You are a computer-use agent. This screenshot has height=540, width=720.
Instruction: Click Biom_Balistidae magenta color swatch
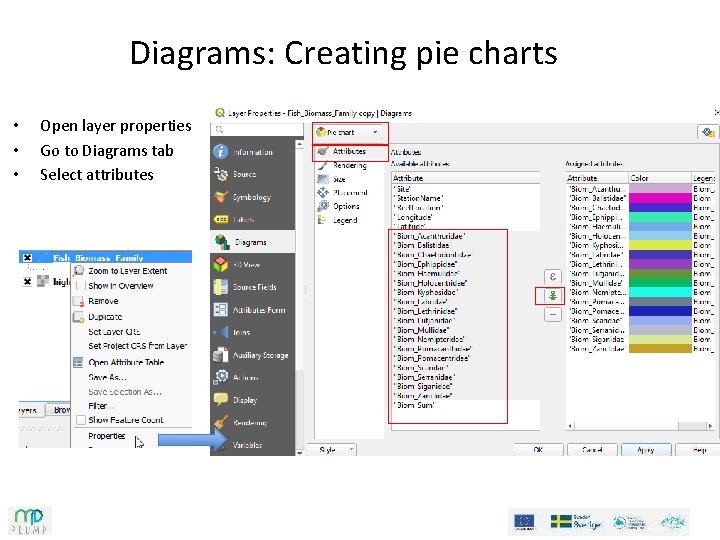click(x=660, y=198)
